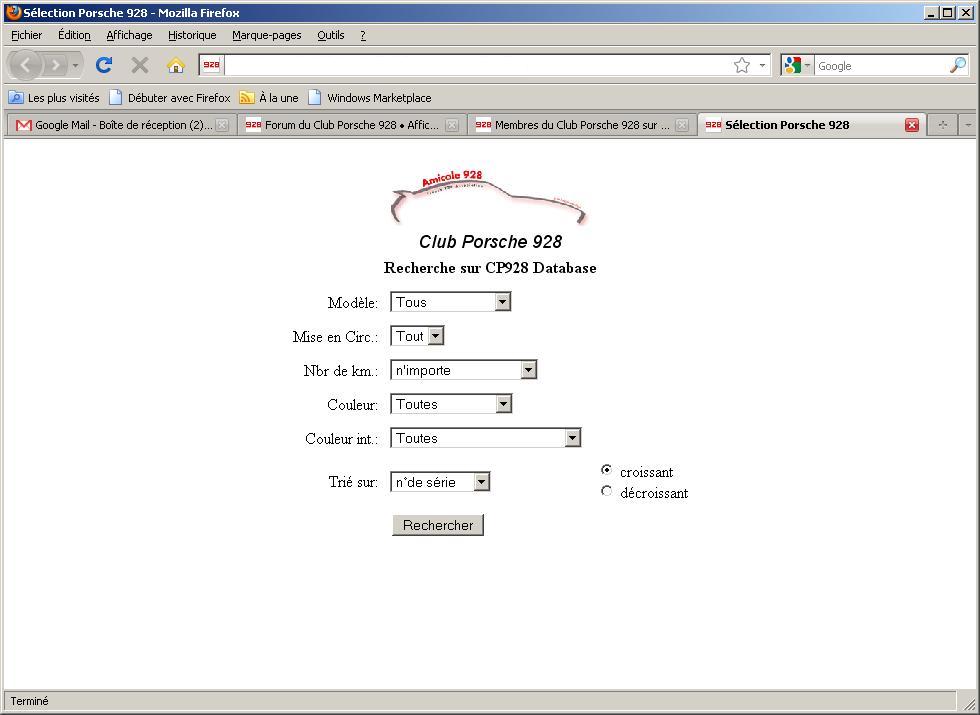Click the bookmark star icon
This screenshot has width=980, height=715.
click(742, 65)
